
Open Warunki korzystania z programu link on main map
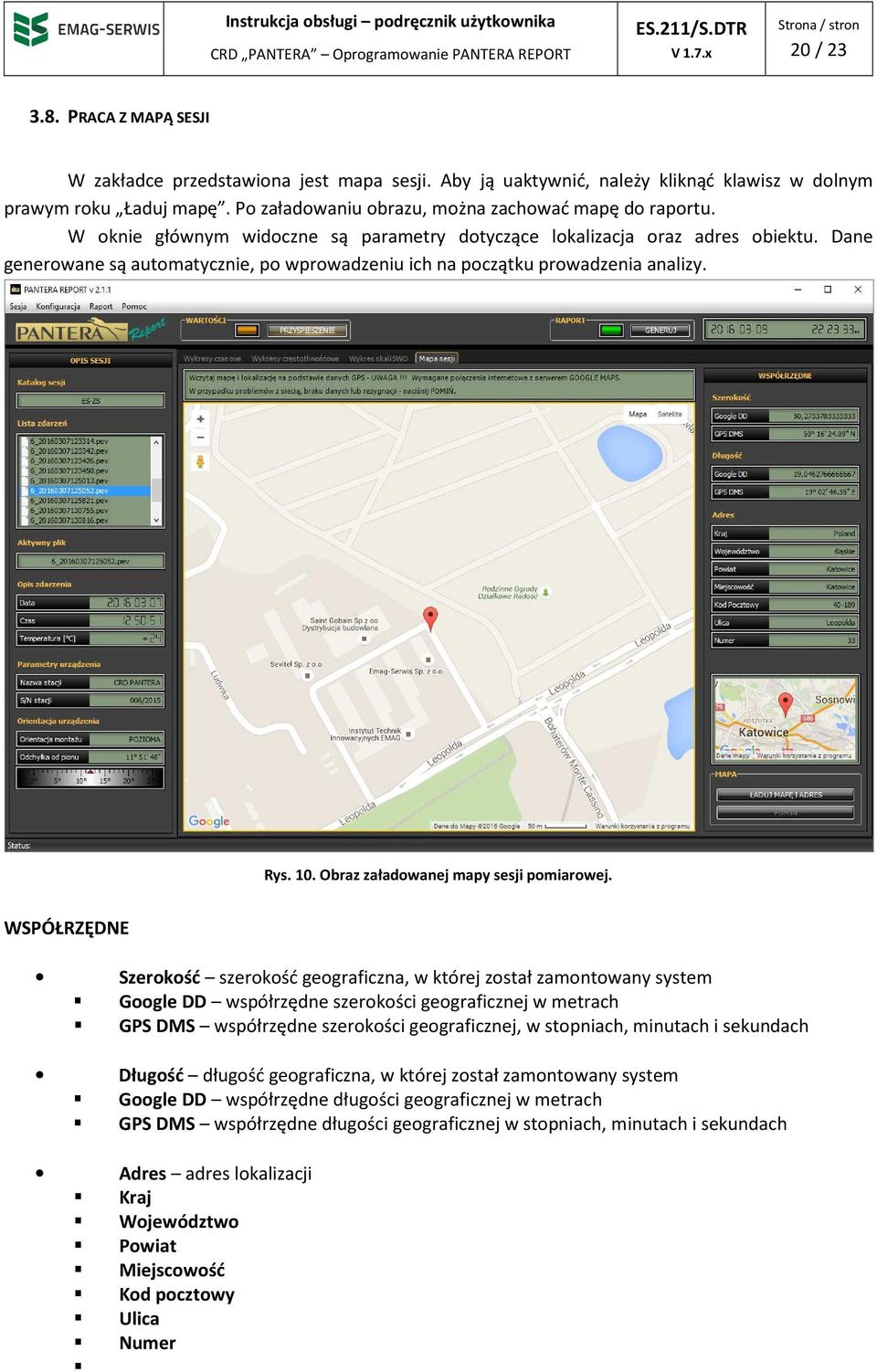click(x=642, y=826)
